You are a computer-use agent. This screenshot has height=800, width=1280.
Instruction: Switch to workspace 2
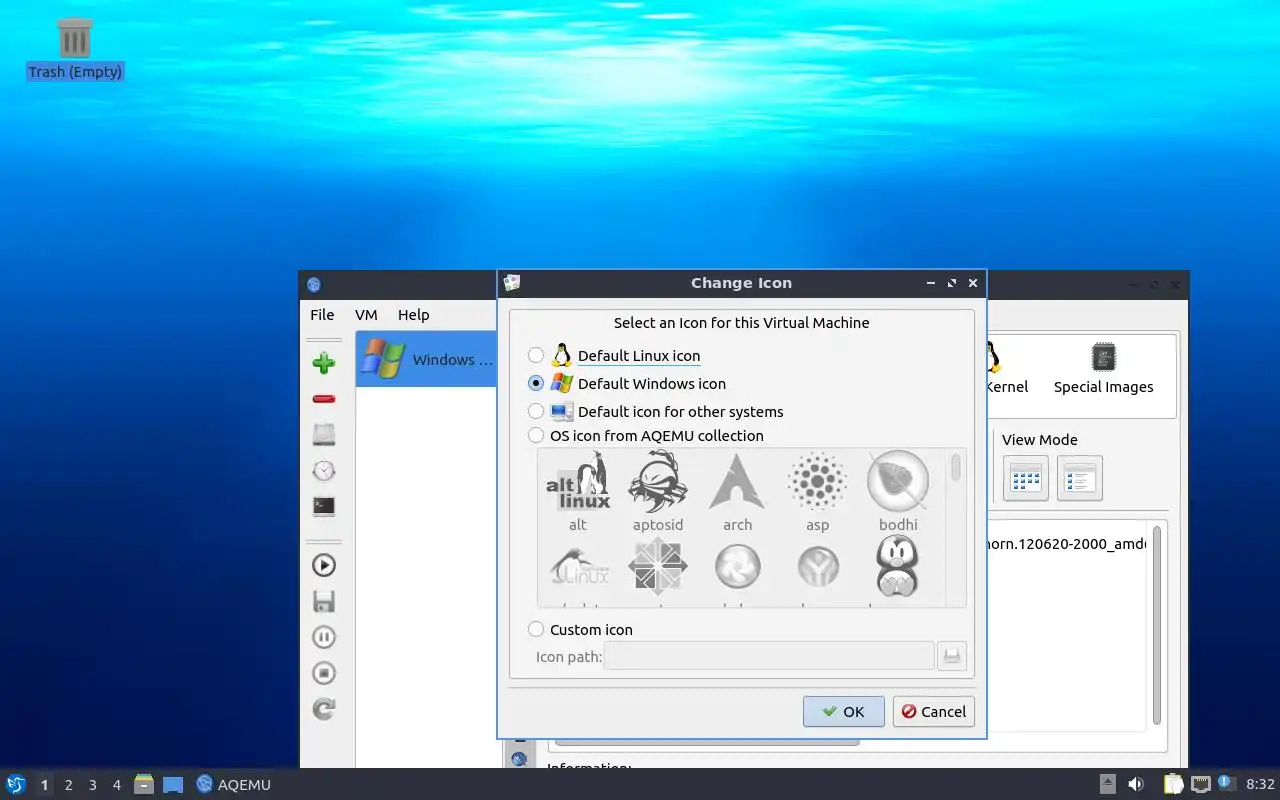68,785
